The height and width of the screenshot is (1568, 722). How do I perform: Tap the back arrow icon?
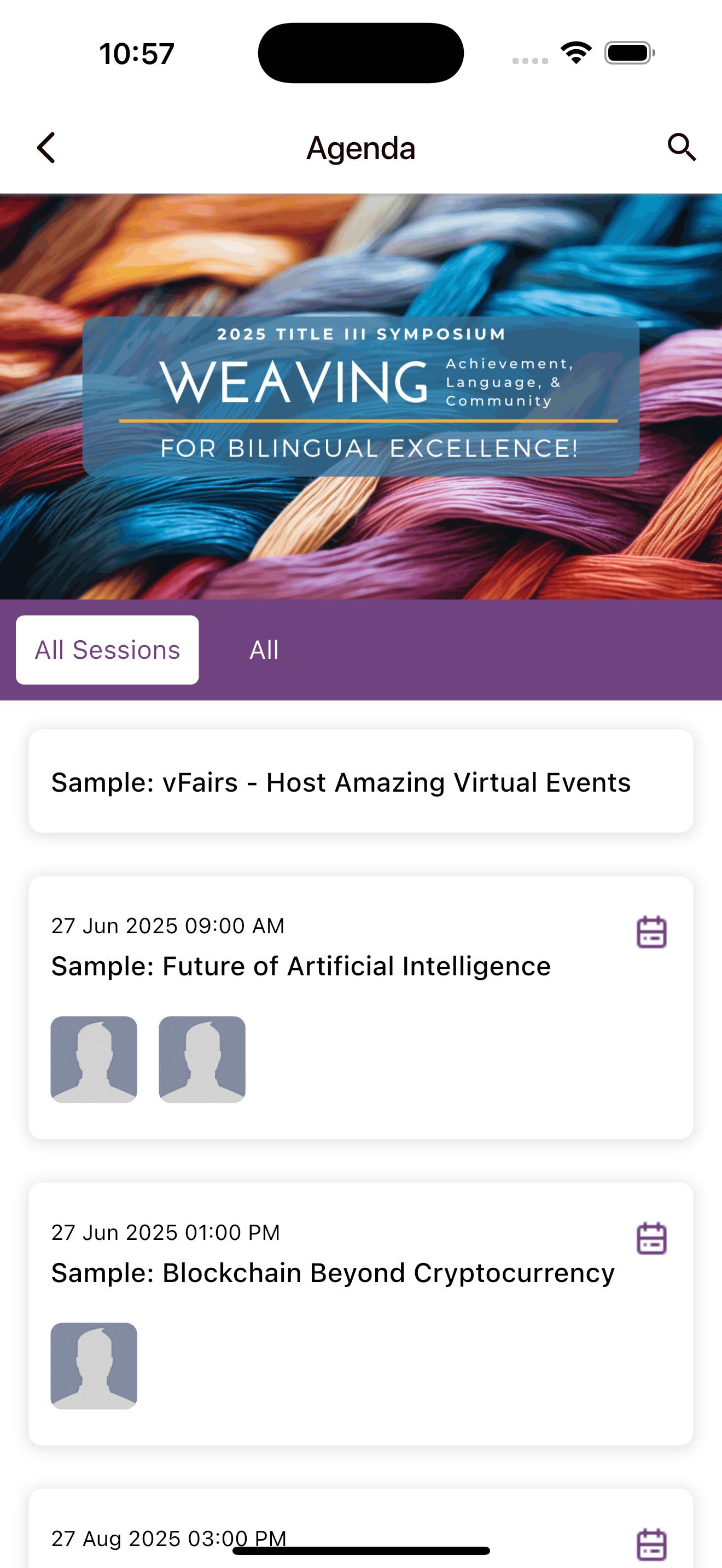click(46, 148)
